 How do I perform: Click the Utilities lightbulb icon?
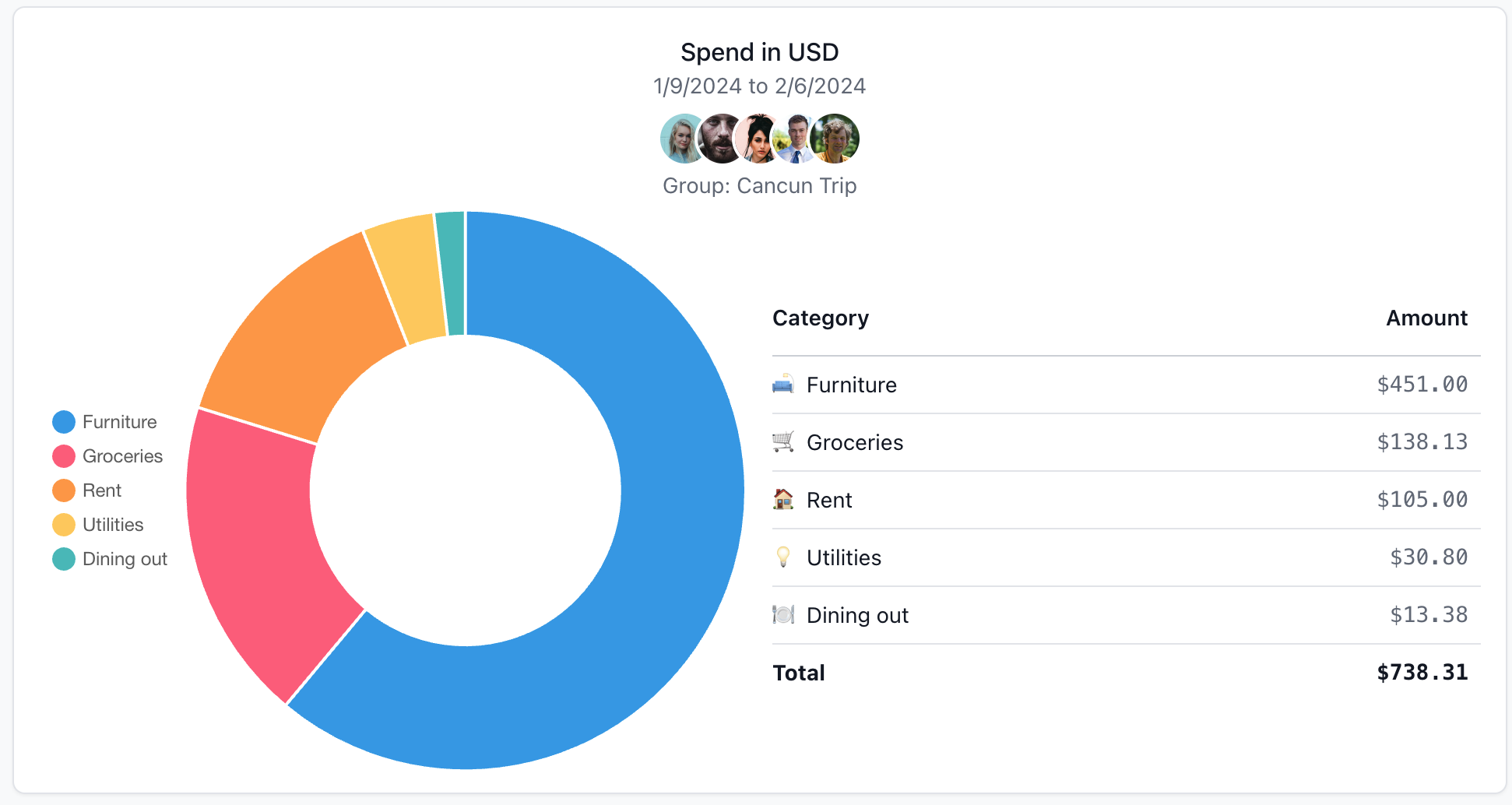(784, 557)
